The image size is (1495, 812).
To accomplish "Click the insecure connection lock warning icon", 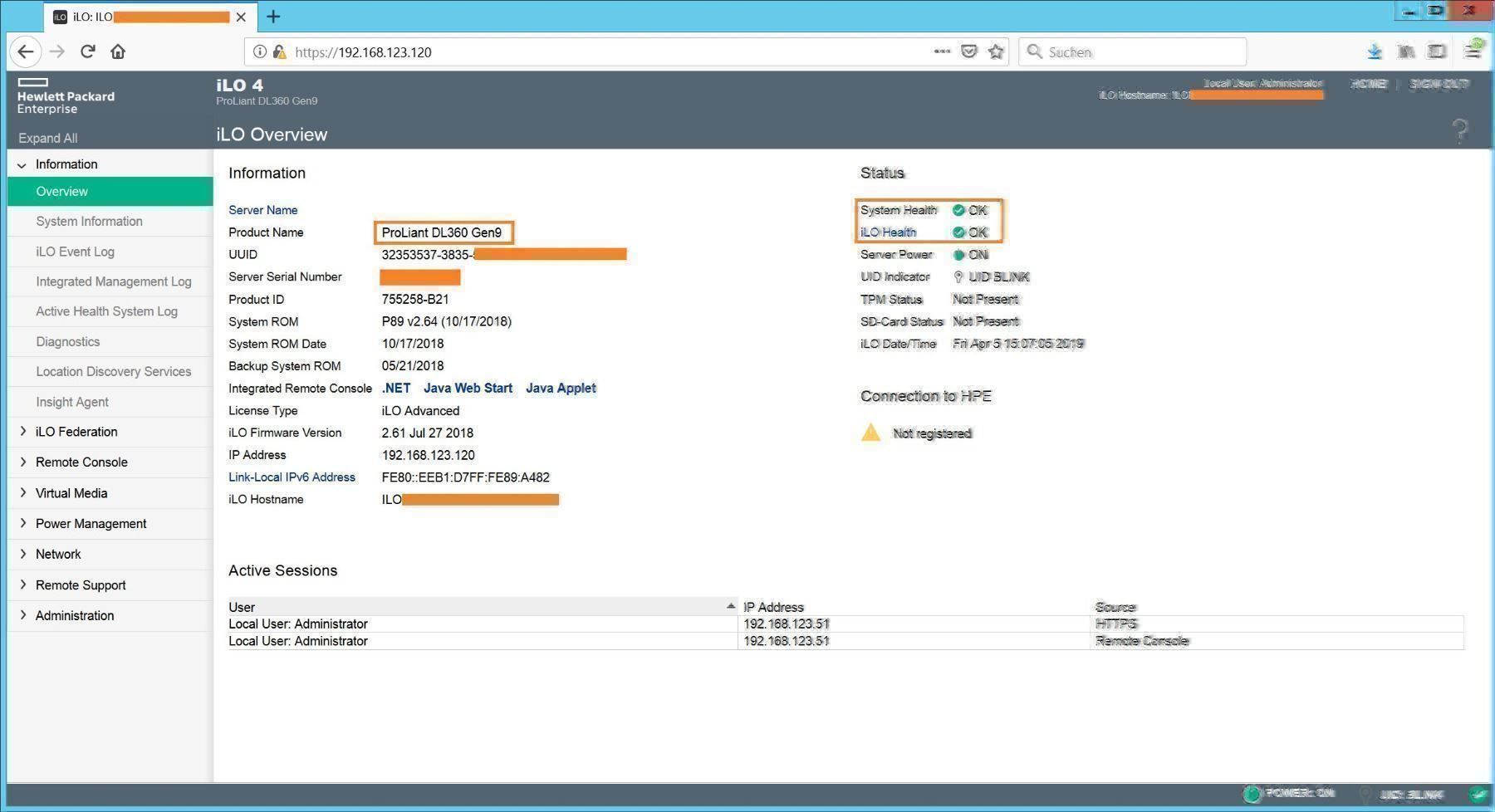I will tap(280, 51).
